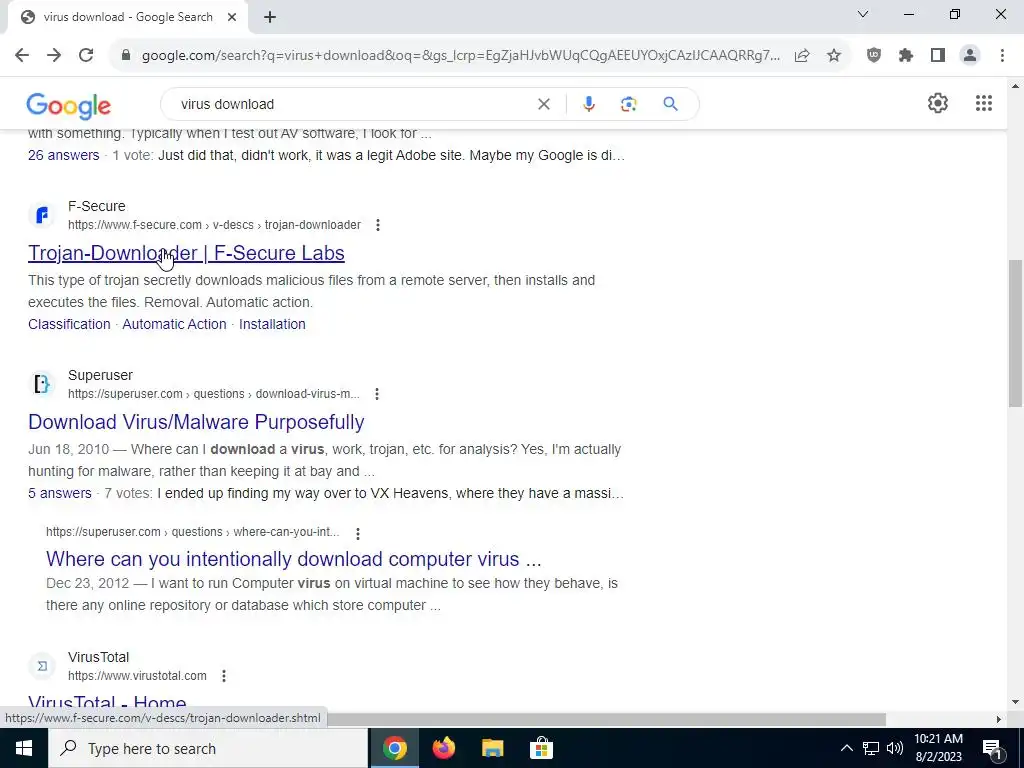Jump to Classification sitelink
This screenshot has height=768, width=1024.
pyautogui.click(x=69, y=324)
